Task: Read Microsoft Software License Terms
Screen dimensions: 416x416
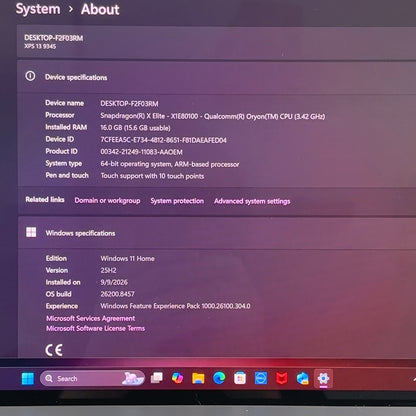Action: (x=95, y=328)
